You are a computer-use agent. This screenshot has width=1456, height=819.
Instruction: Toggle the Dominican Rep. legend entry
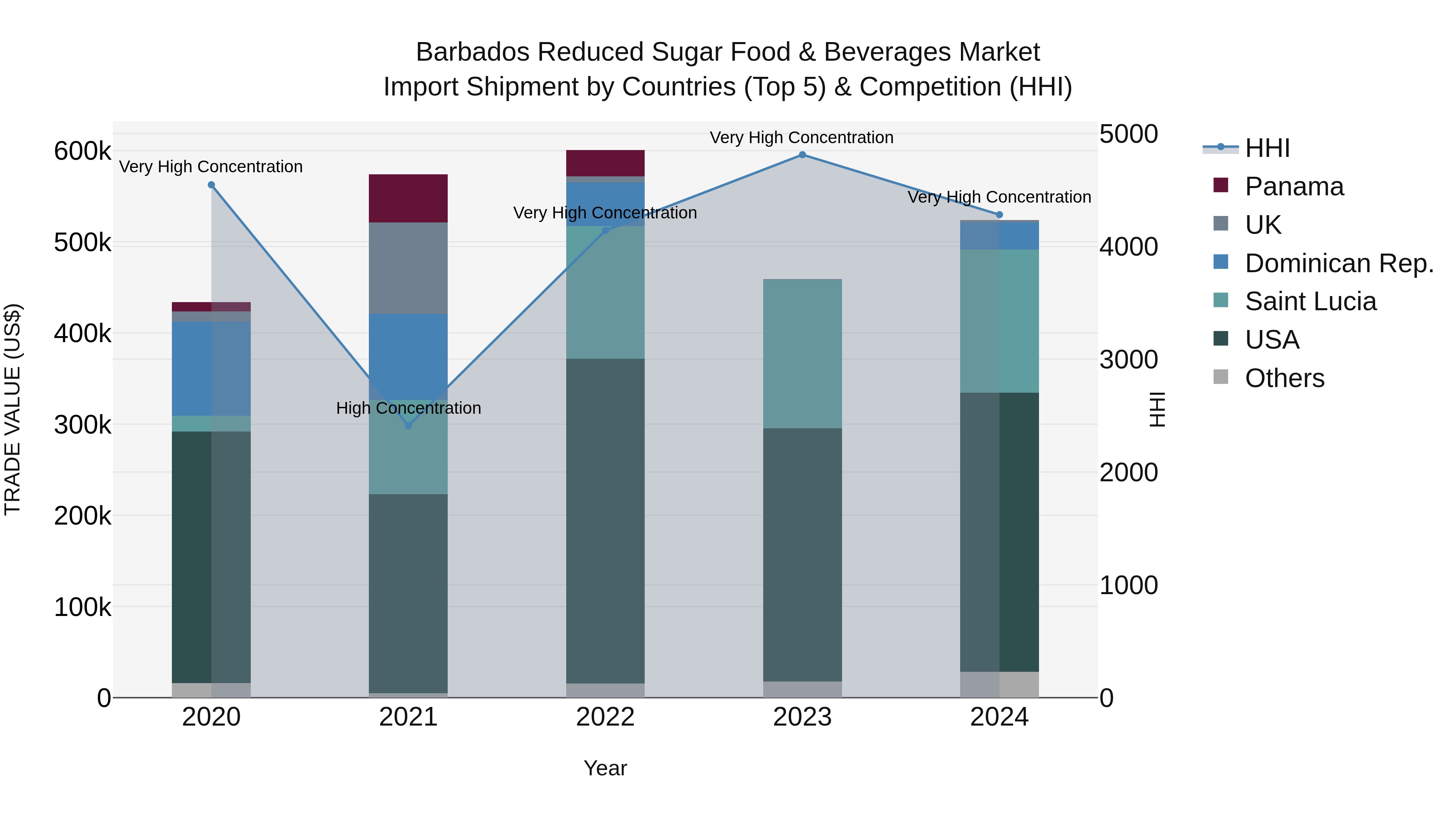pos(1323,263)
